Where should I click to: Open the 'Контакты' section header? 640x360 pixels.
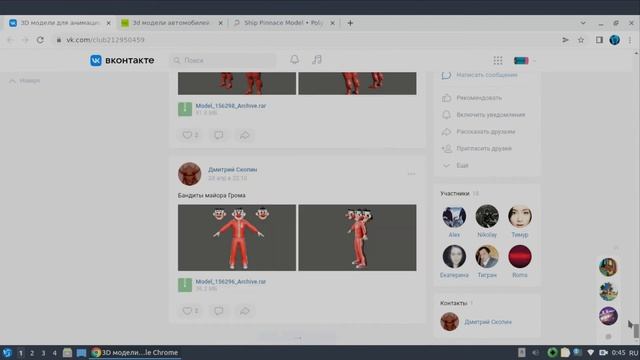(453, 303)
